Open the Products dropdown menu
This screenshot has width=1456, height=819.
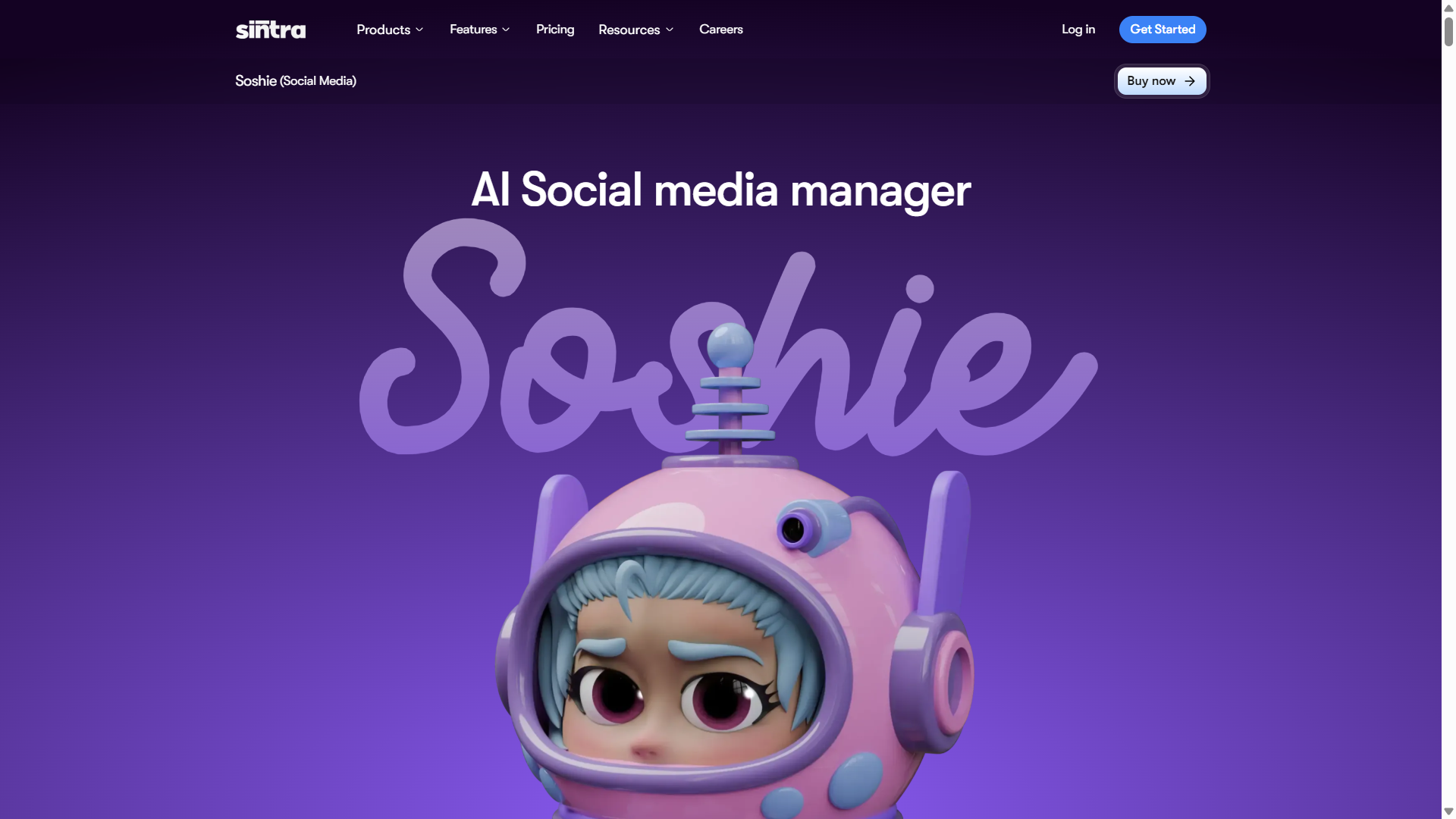click(x=390, y=30)
